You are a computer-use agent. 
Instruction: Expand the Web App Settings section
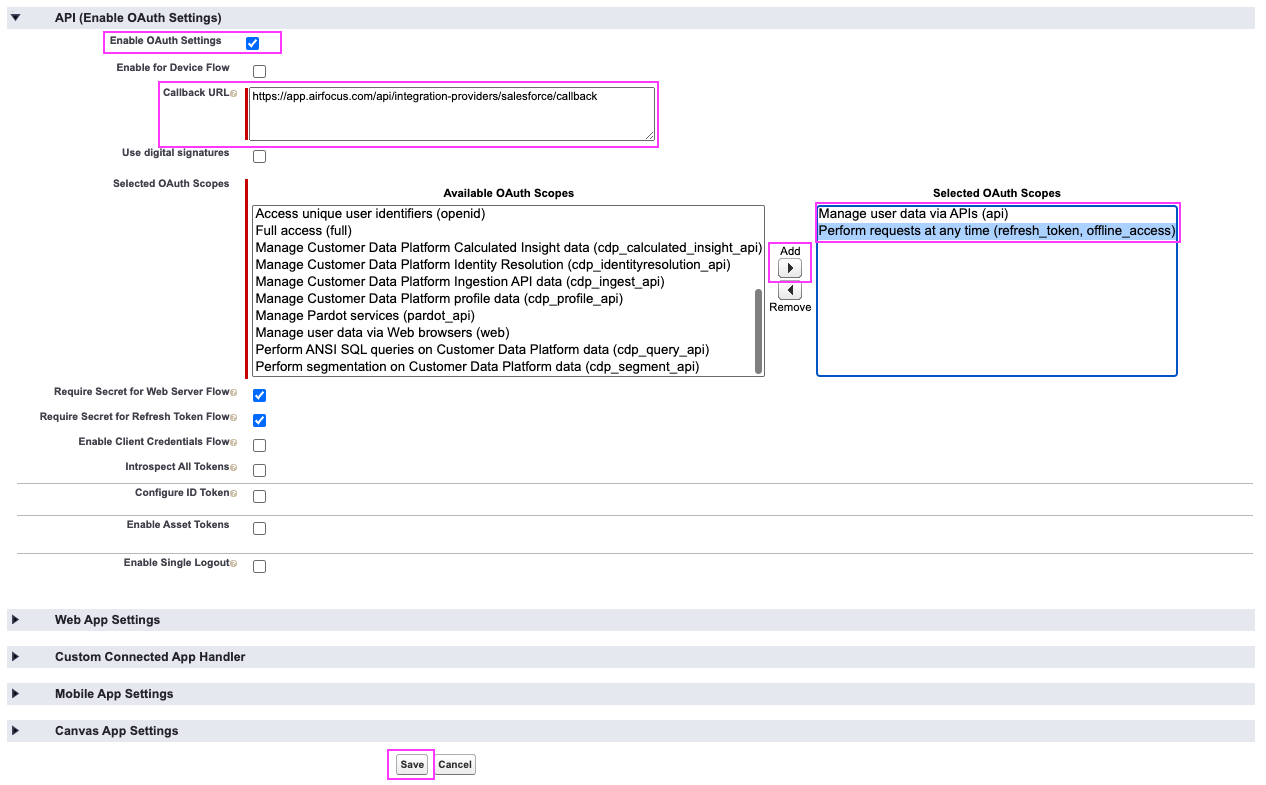tap(17, 619)
